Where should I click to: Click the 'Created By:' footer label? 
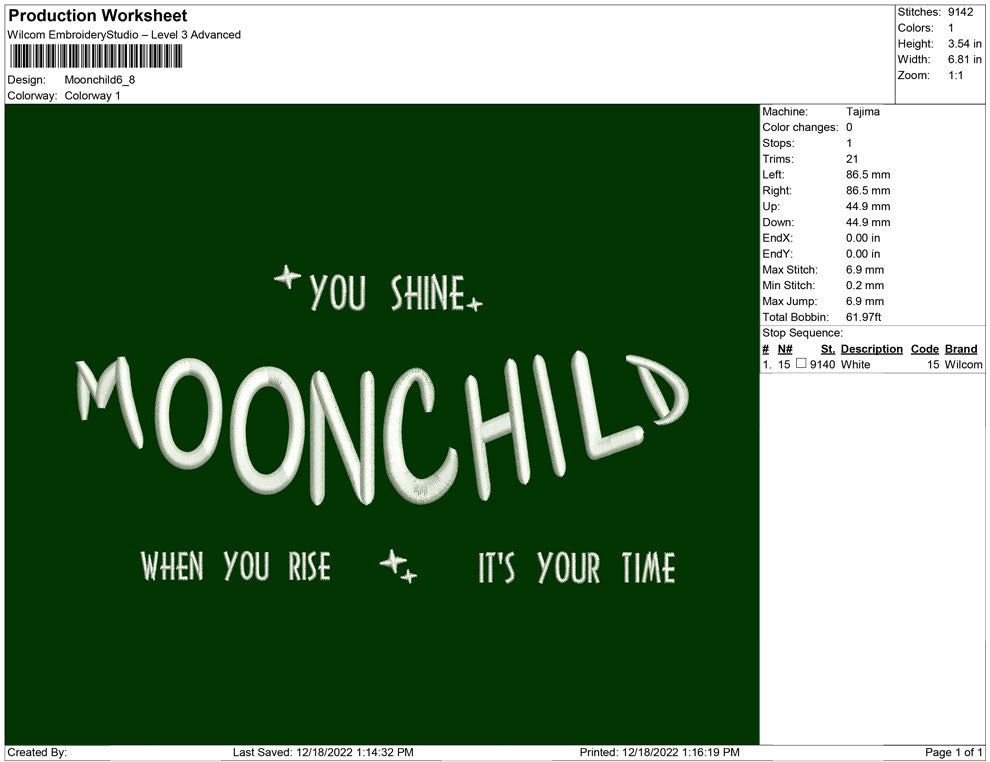37,753
